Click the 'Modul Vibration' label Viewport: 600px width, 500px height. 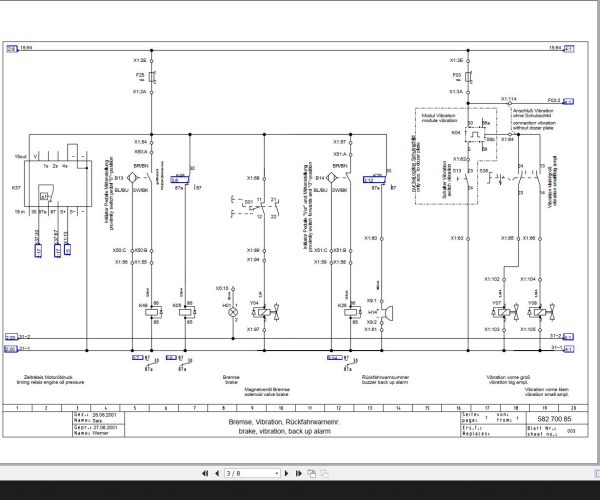[439, 115]
